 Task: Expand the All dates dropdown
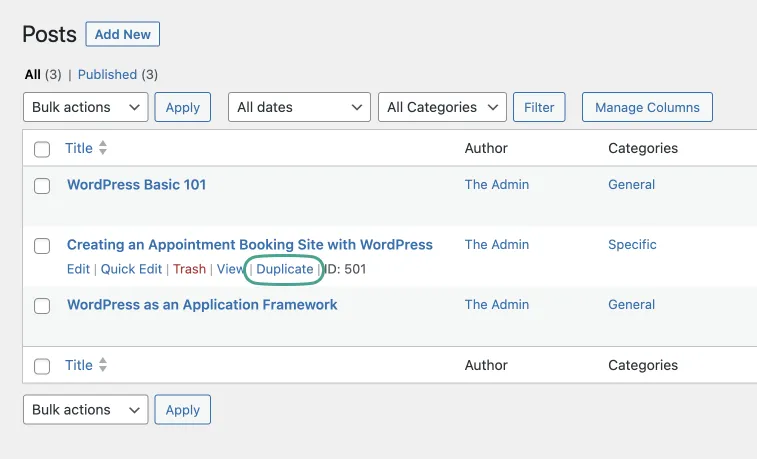tap(299, 107)
